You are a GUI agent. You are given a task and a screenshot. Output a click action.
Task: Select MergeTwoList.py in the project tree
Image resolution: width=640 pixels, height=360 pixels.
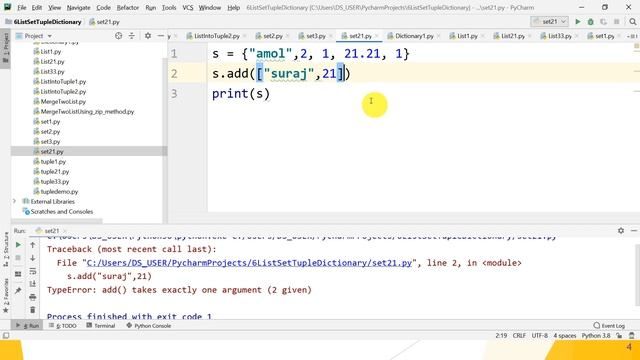[x=63, y=102]
